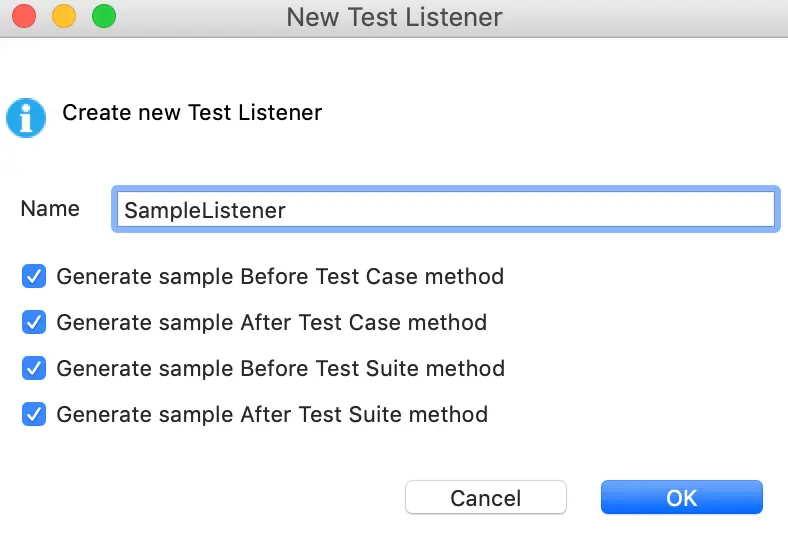The height and width of the screenshot is (536, 788).
Task: Uncheck the Before Test Case method checkbox
Action: pos(34,276)
